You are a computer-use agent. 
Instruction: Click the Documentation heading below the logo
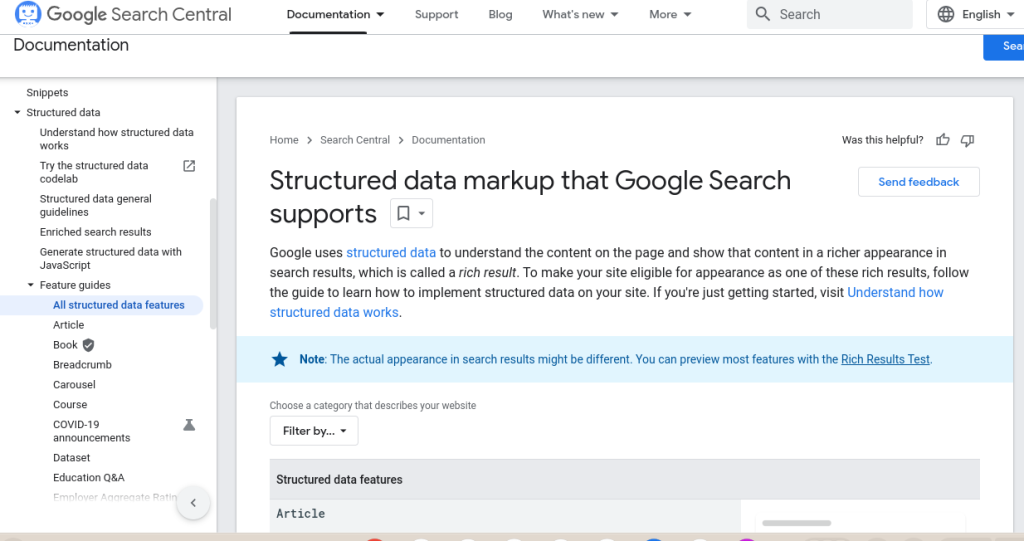tap(71, 45)
